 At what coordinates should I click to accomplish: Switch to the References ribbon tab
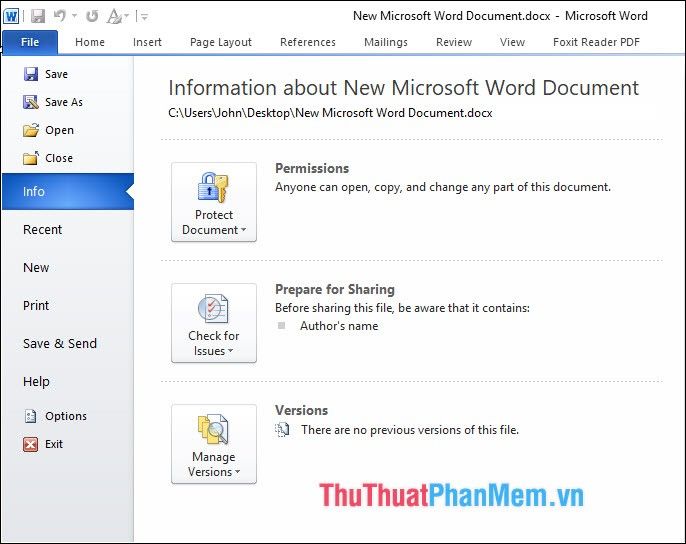point(308,42)
